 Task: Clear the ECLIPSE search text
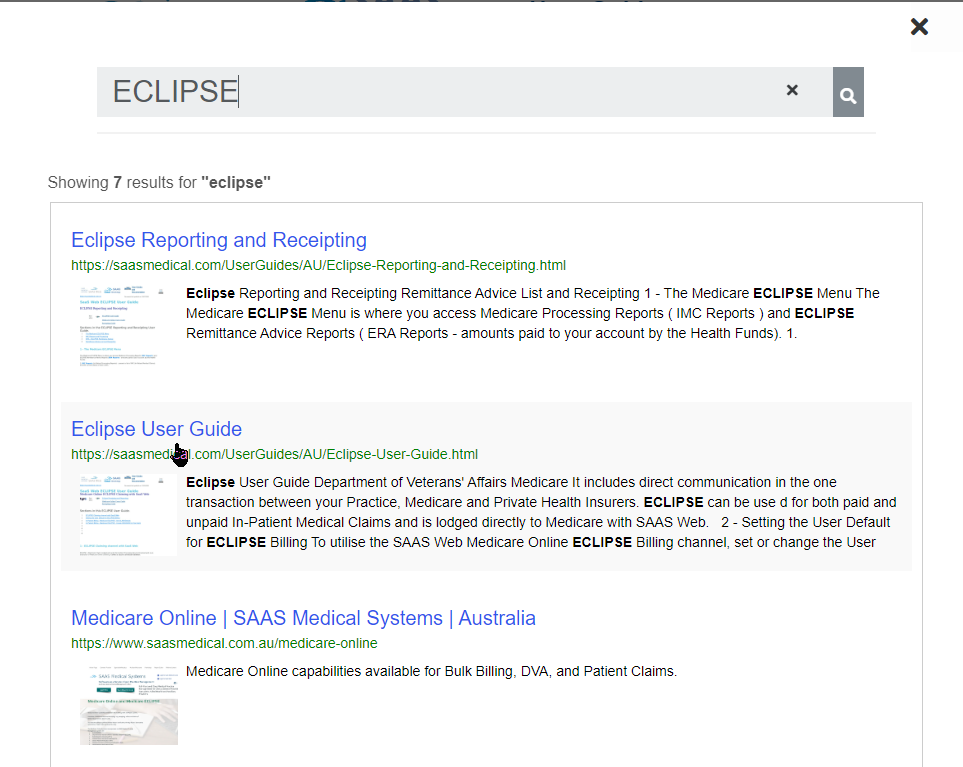click(792, 90)
